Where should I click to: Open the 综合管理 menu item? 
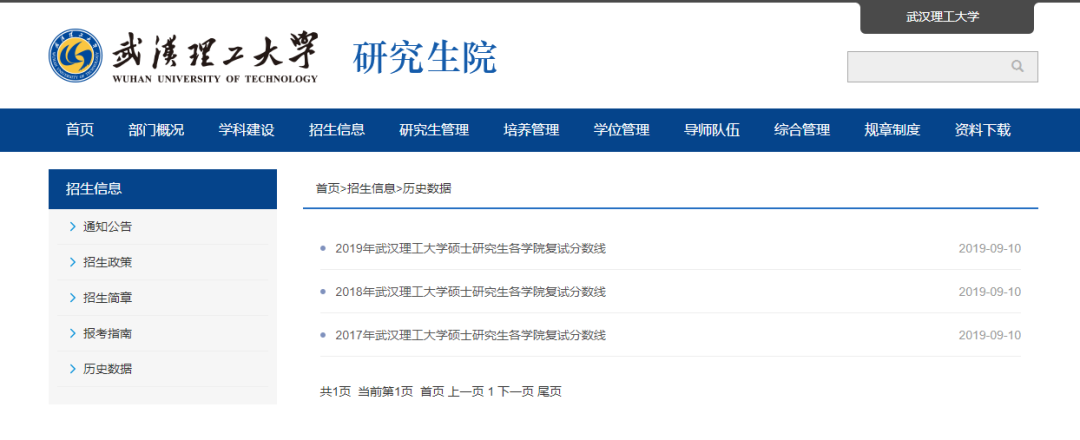[x=802, y=130]
